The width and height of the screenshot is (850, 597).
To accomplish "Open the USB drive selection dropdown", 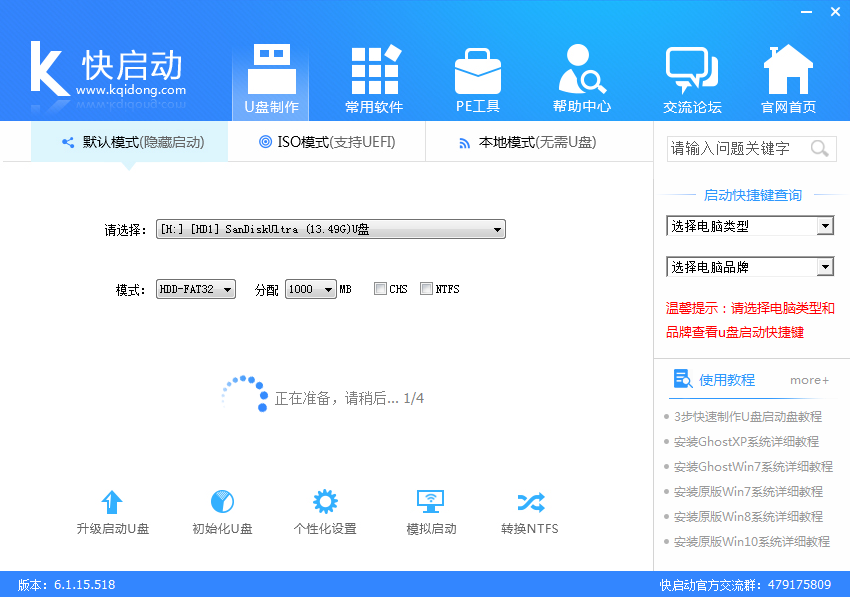I will pyautogui.click(x=331, y=229).
